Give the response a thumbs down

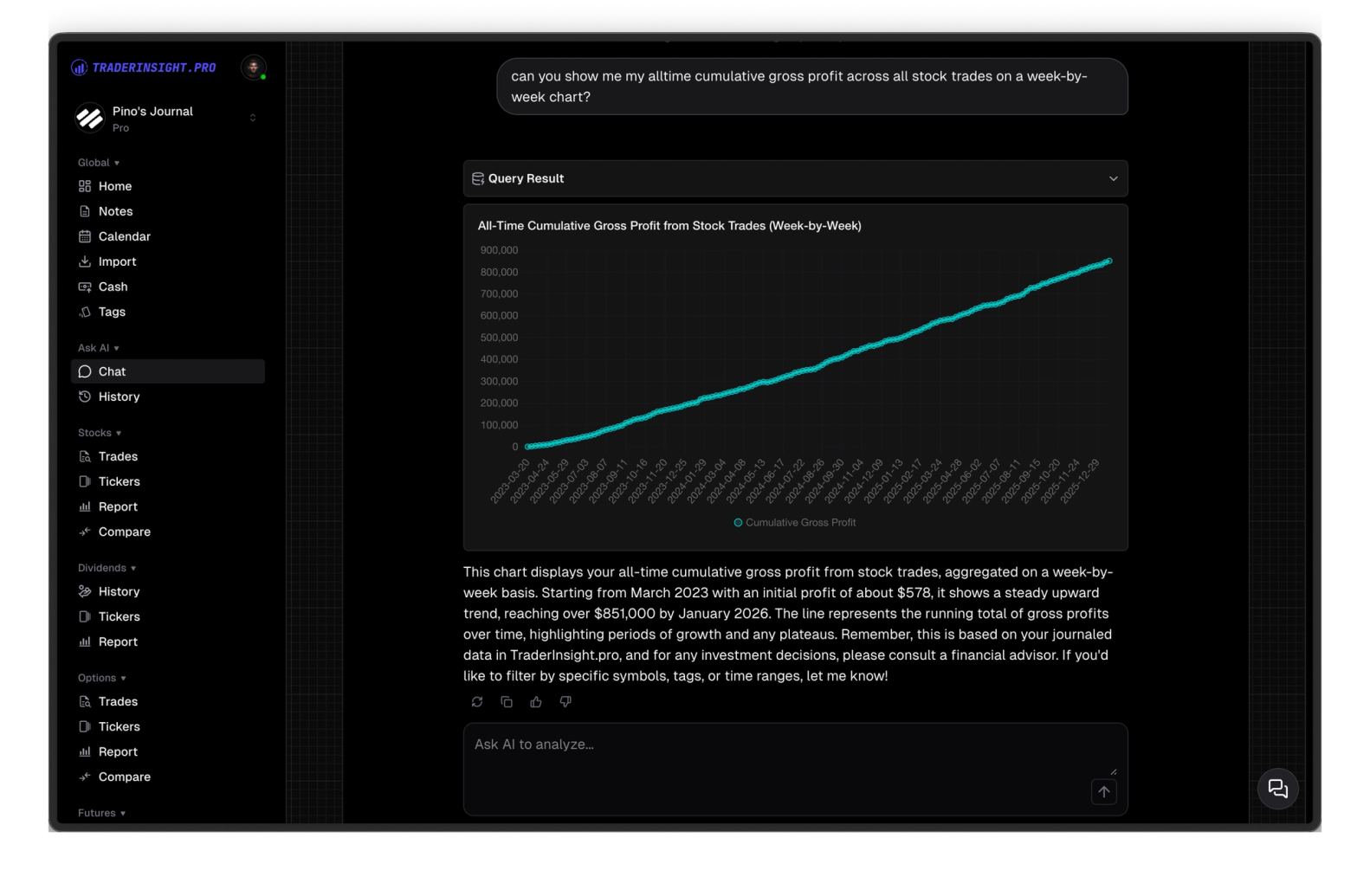565,702
